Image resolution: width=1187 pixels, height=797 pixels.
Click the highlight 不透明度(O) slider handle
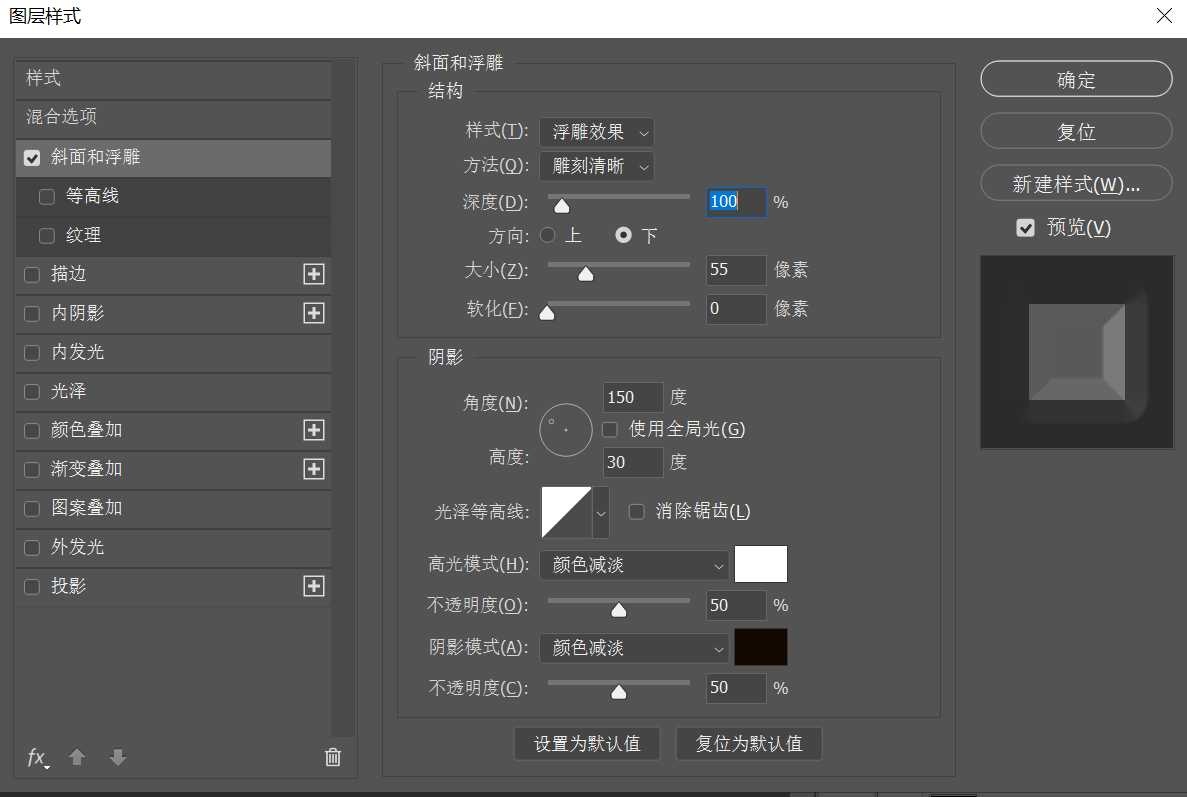(618, 610)
